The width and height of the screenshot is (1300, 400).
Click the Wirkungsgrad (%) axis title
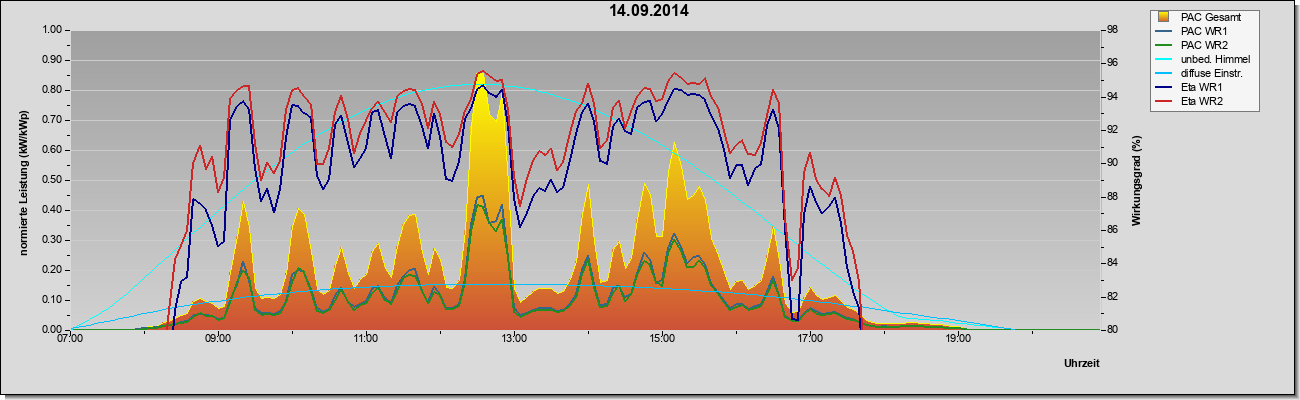(1136, 180)
